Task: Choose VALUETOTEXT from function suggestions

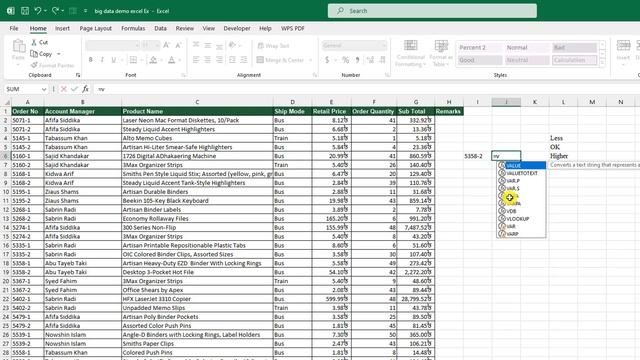Action: 521,173
